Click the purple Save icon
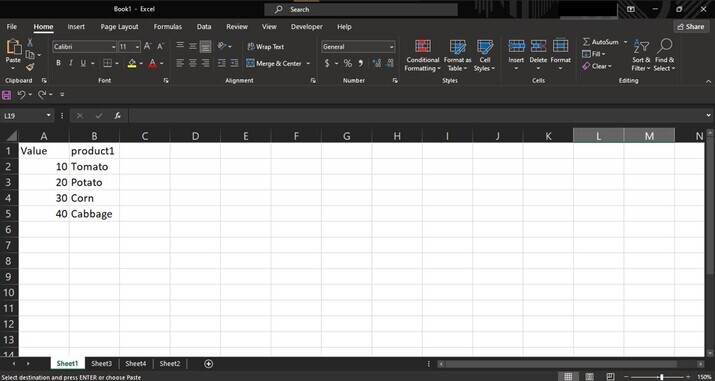The width and height of the screenshot is (715, 381). click(x=6, y=95)
